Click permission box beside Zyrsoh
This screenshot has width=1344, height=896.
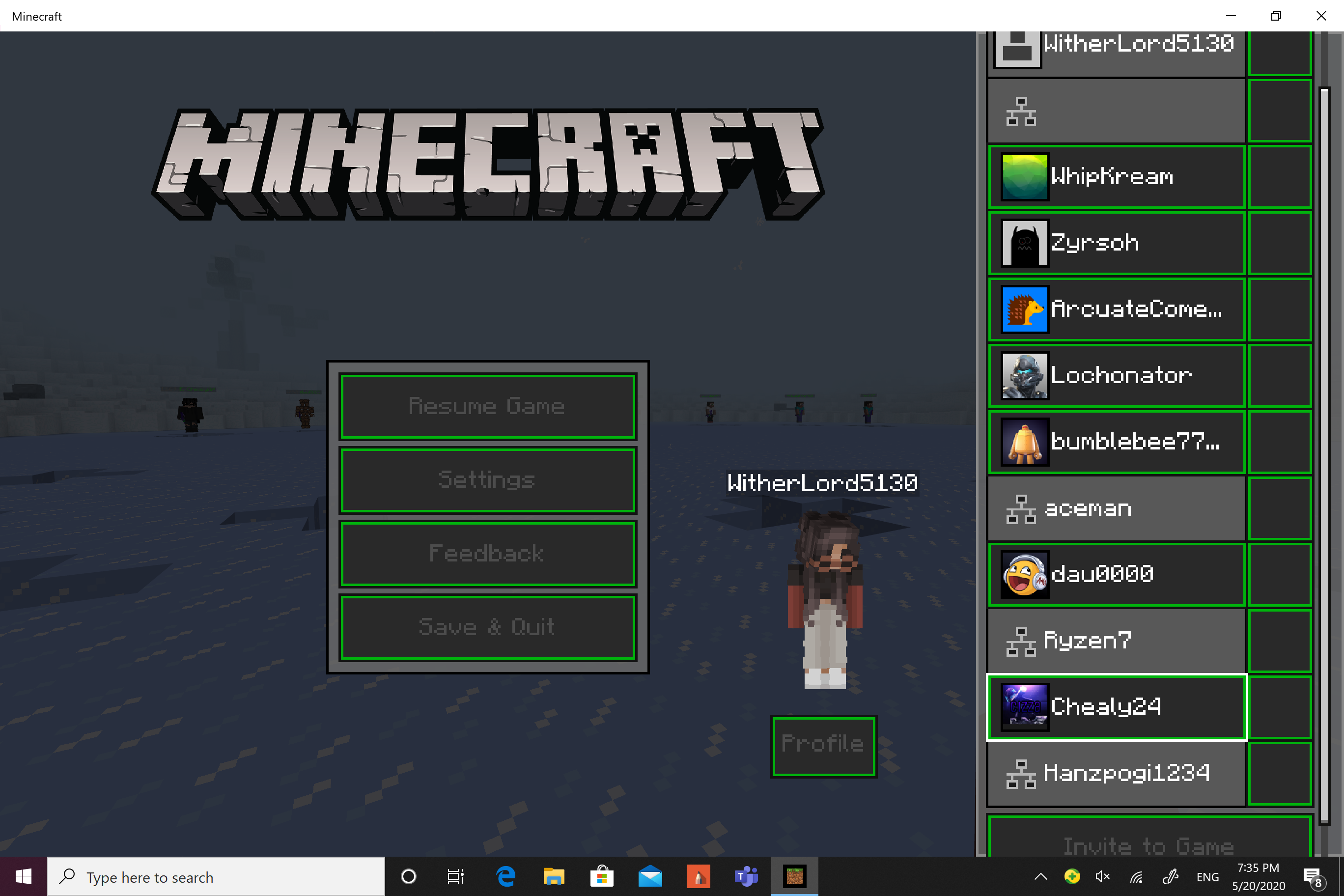pyautogui.click(x=1280, y=244)
